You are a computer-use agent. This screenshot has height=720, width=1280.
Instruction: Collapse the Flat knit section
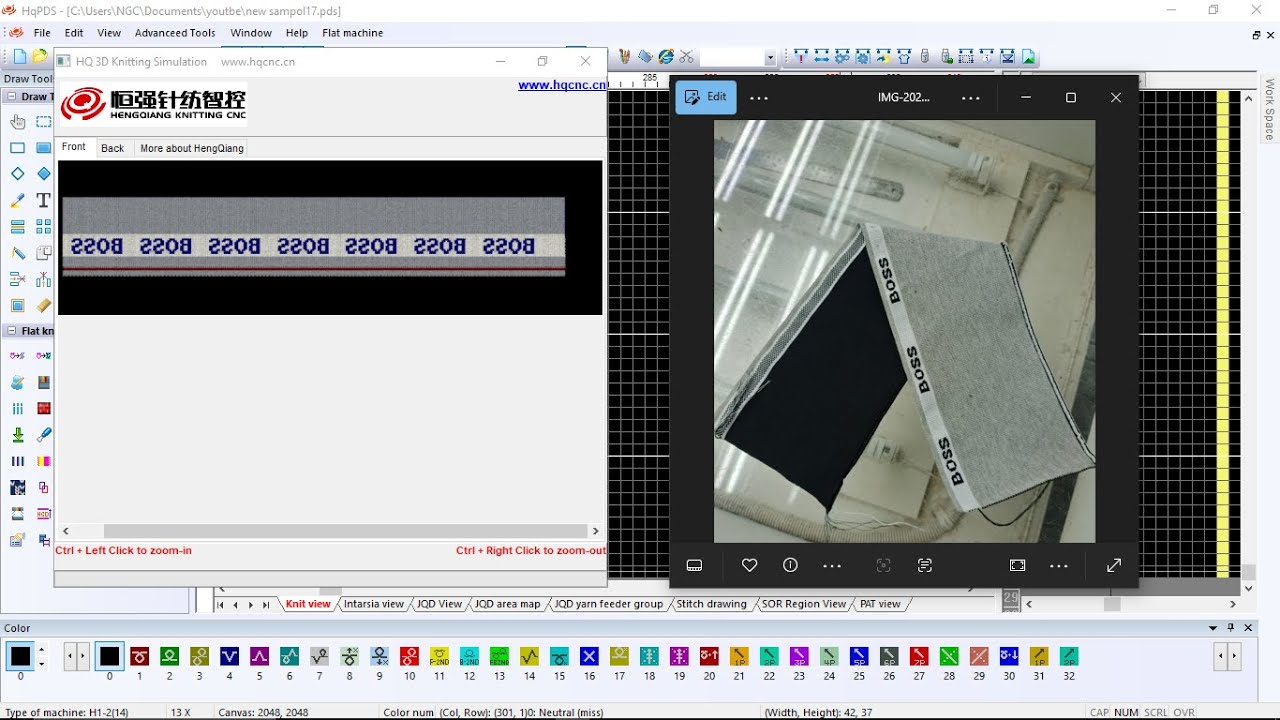[x=12, y=331]
